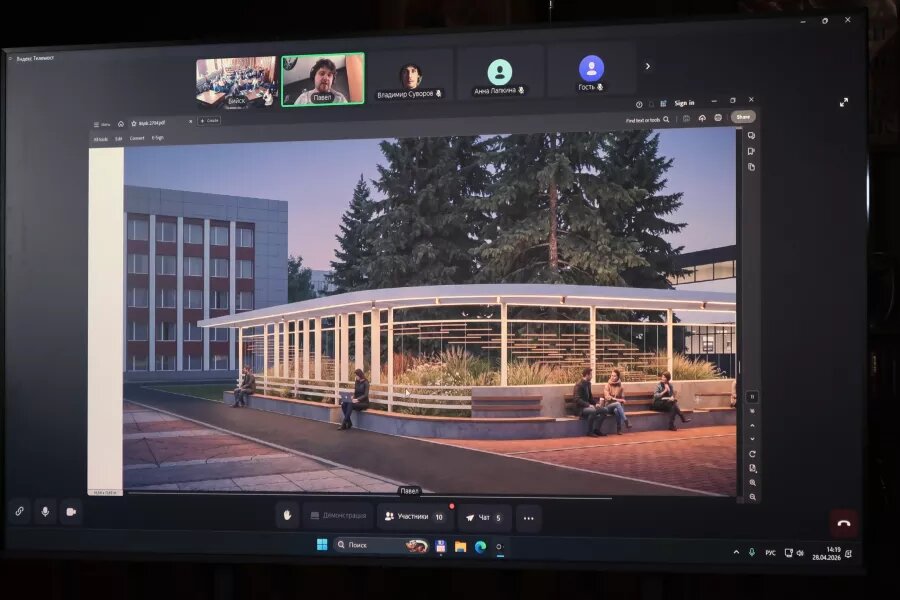Show next participants with the right chevron
This screenshot has height=600, width=900.
tap(648, 66)
